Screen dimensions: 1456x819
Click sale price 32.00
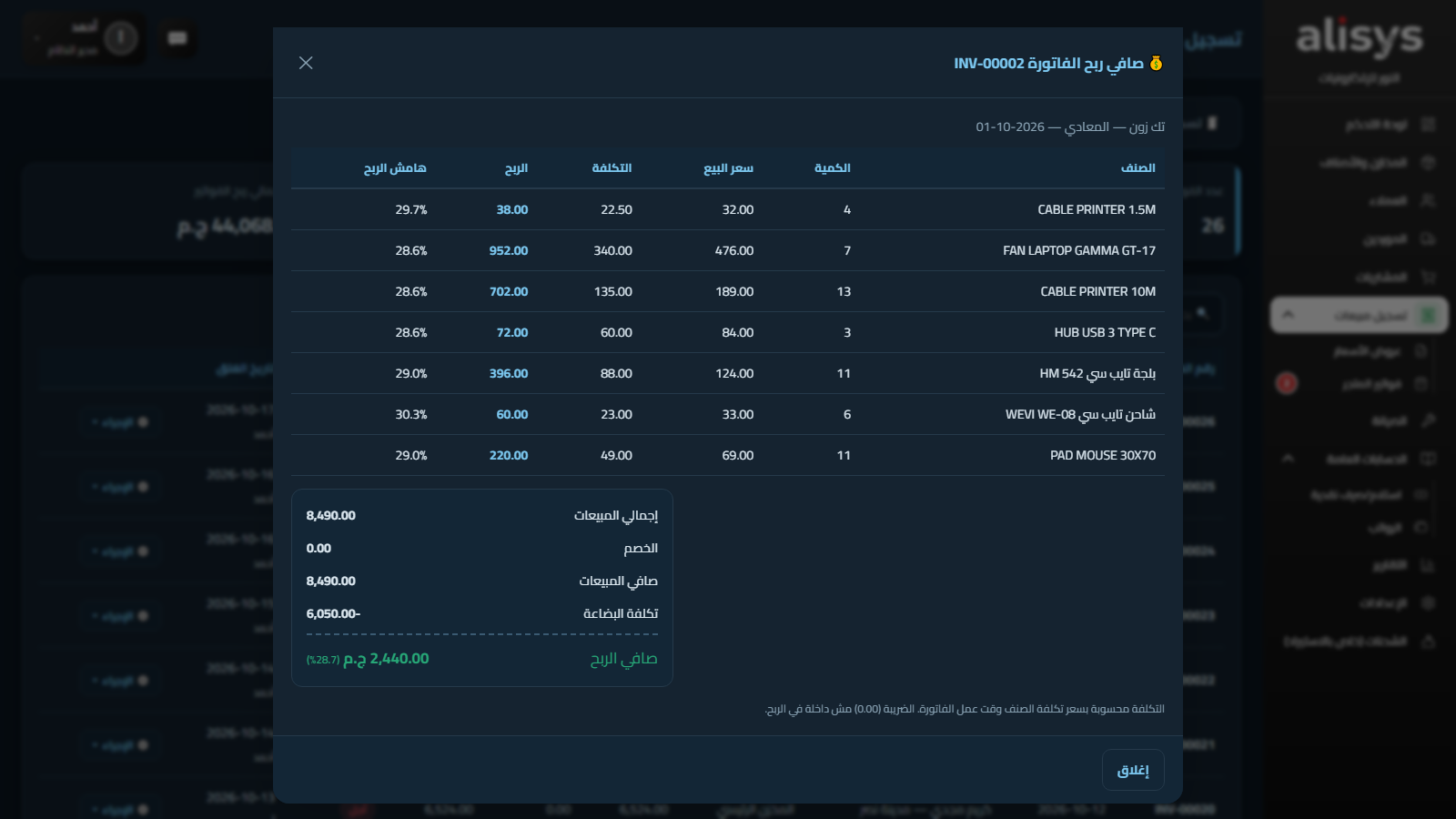tap(738, 209)
